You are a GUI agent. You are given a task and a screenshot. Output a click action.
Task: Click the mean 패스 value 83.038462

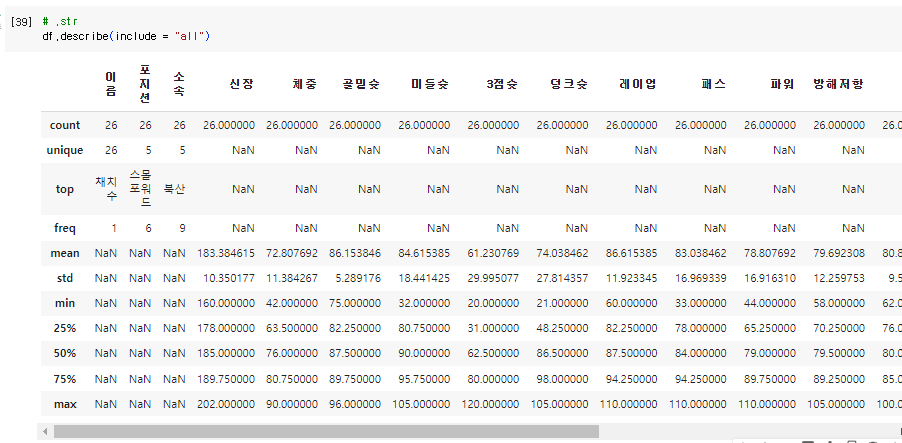pyautogui.click(x=700, y=253)
